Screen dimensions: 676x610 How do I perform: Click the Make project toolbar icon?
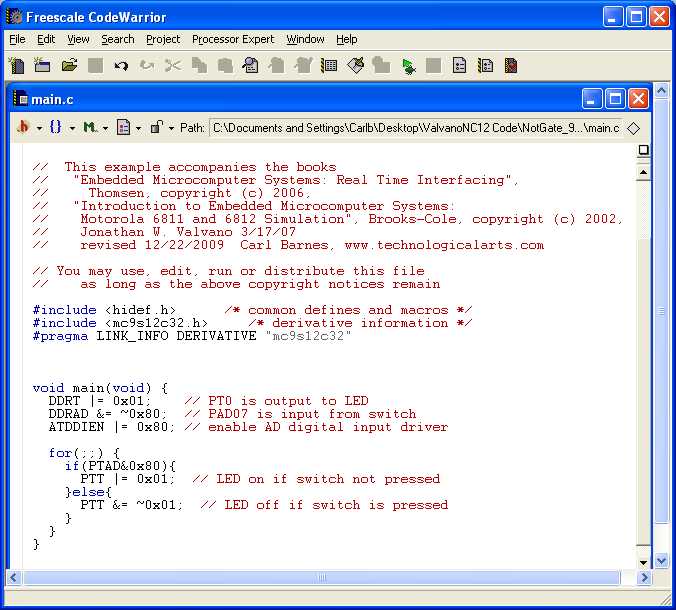[356, 66]
